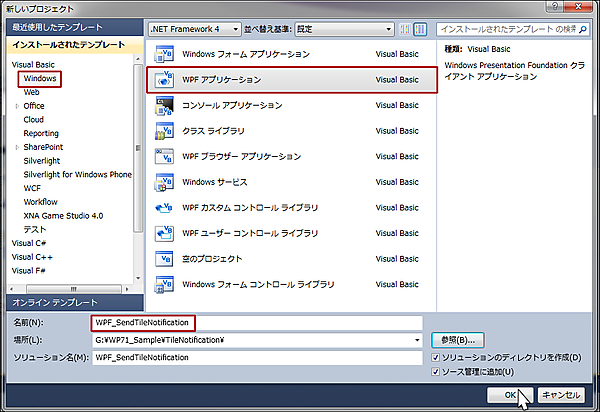This screenshot has height=412, width=600.
Task: Open the オンライン テンプレート section
Action: (x=70, y=302)
